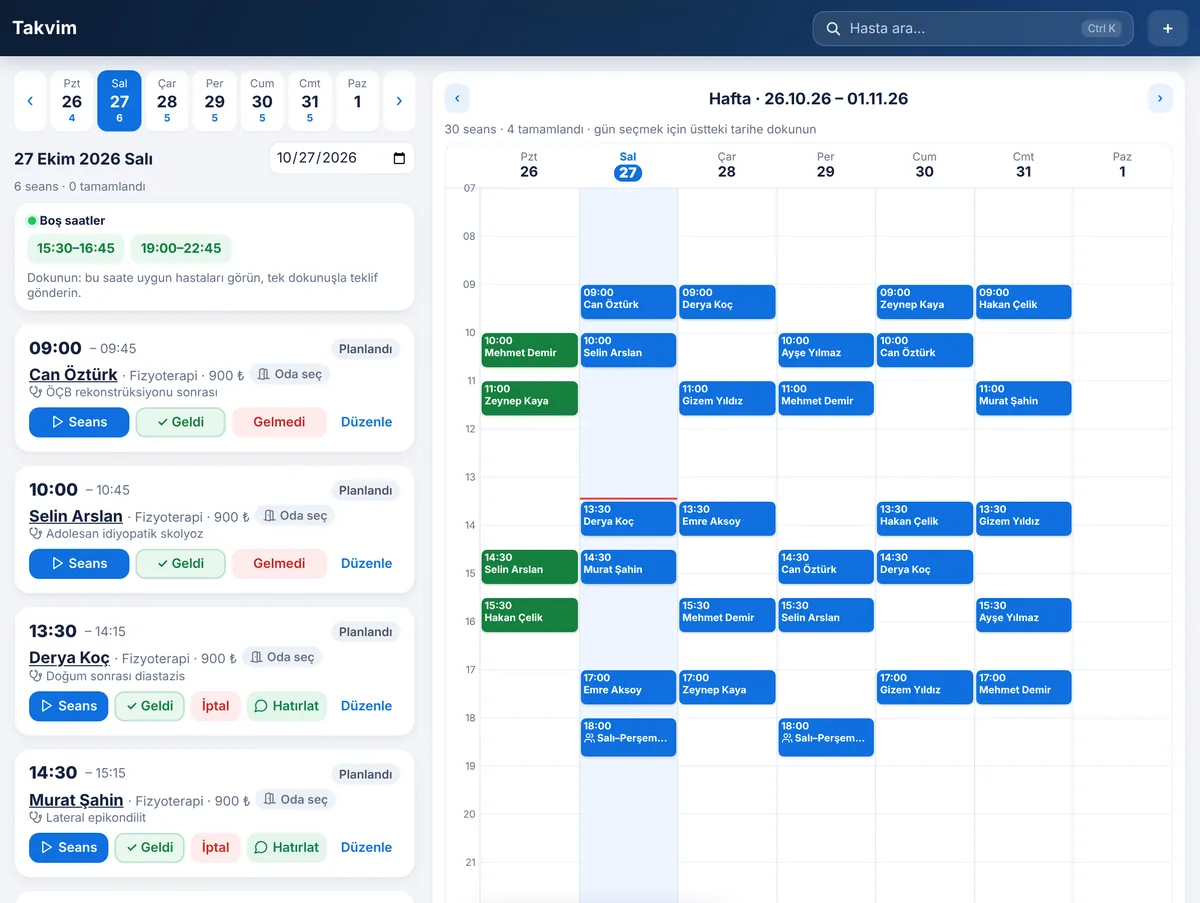Click Sal 27 column header in weekly calendar
Screen dimensions: 1200x903
(x=628, y=166)
